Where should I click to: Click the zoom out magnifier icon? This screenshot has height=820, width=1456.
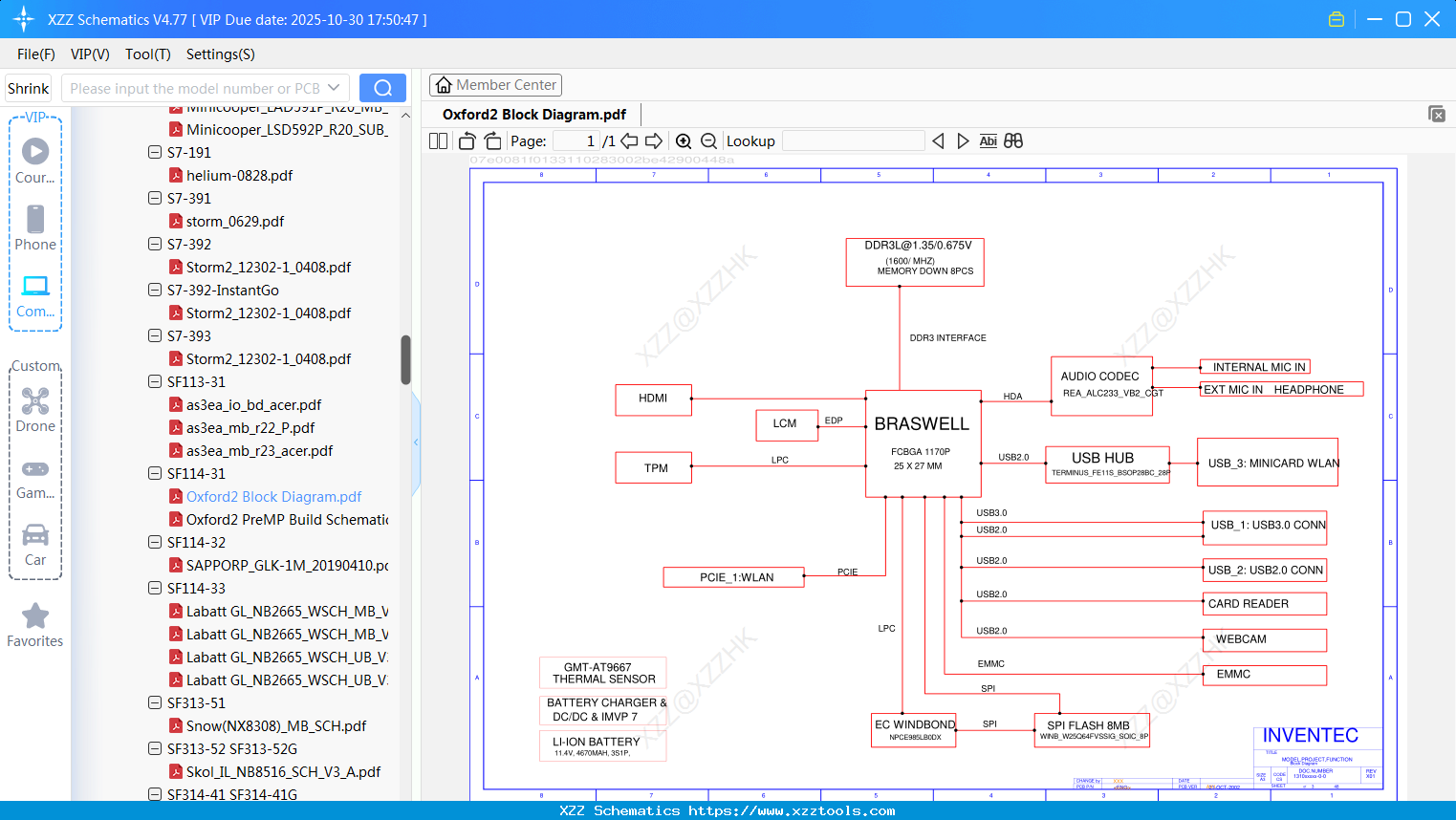pos(708,141)
